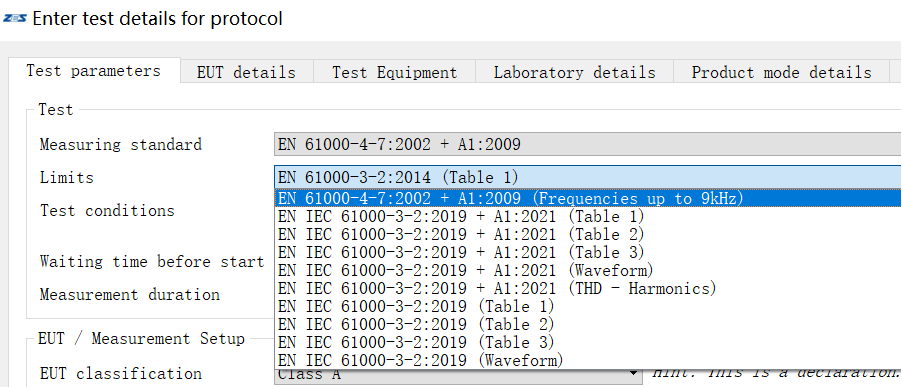Pick EN IEC 61000-3-2:2019 (Table 3) without amendment
This screenshot has width=902, height=387.
click(588, 342)
